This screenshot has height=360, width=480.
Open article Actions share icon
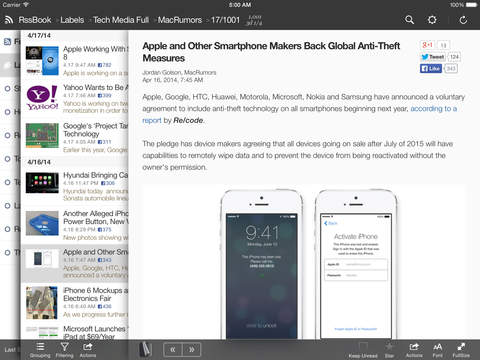pyautogui.click(x=414, y=350)
